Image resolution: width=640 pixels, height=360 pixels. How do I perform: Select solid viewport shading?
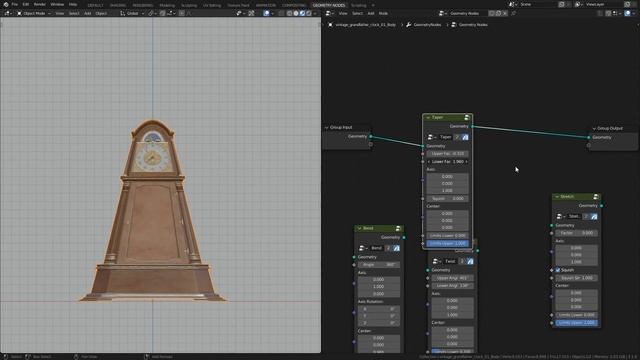[x=296, y=13]
